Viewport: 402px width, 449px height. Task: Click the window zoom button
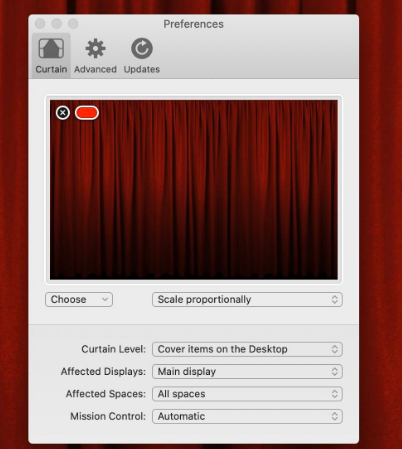click(x=73, y=24)
